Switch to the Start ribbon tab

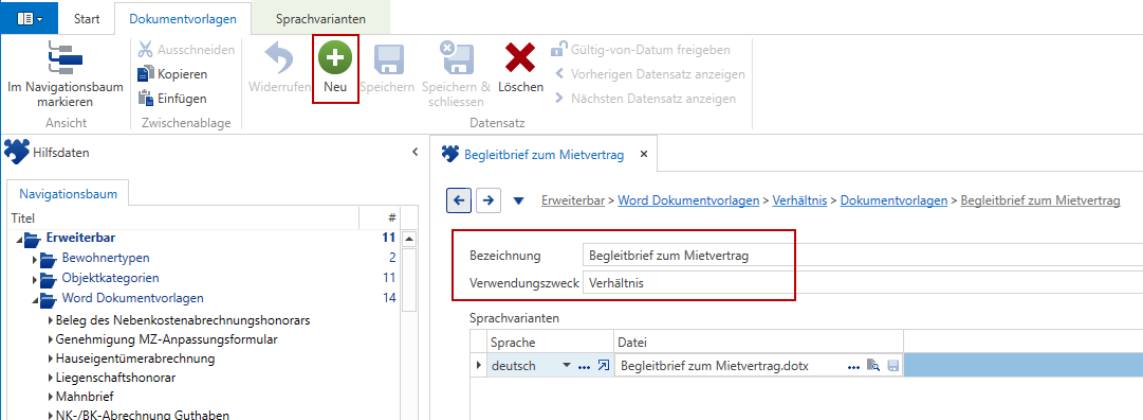[87, 18]
